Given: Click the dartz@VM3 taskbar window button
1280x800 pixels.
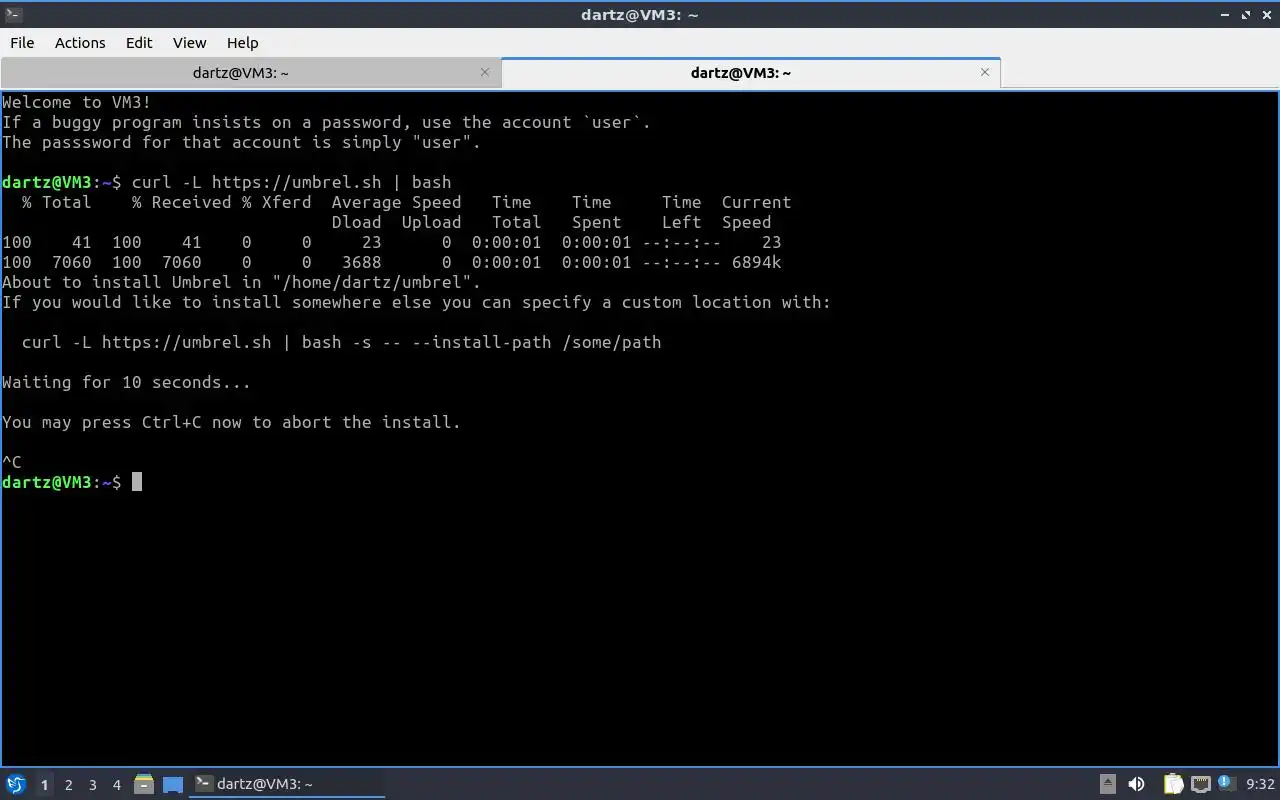Looking at the screenshot, I should (288, 784).
